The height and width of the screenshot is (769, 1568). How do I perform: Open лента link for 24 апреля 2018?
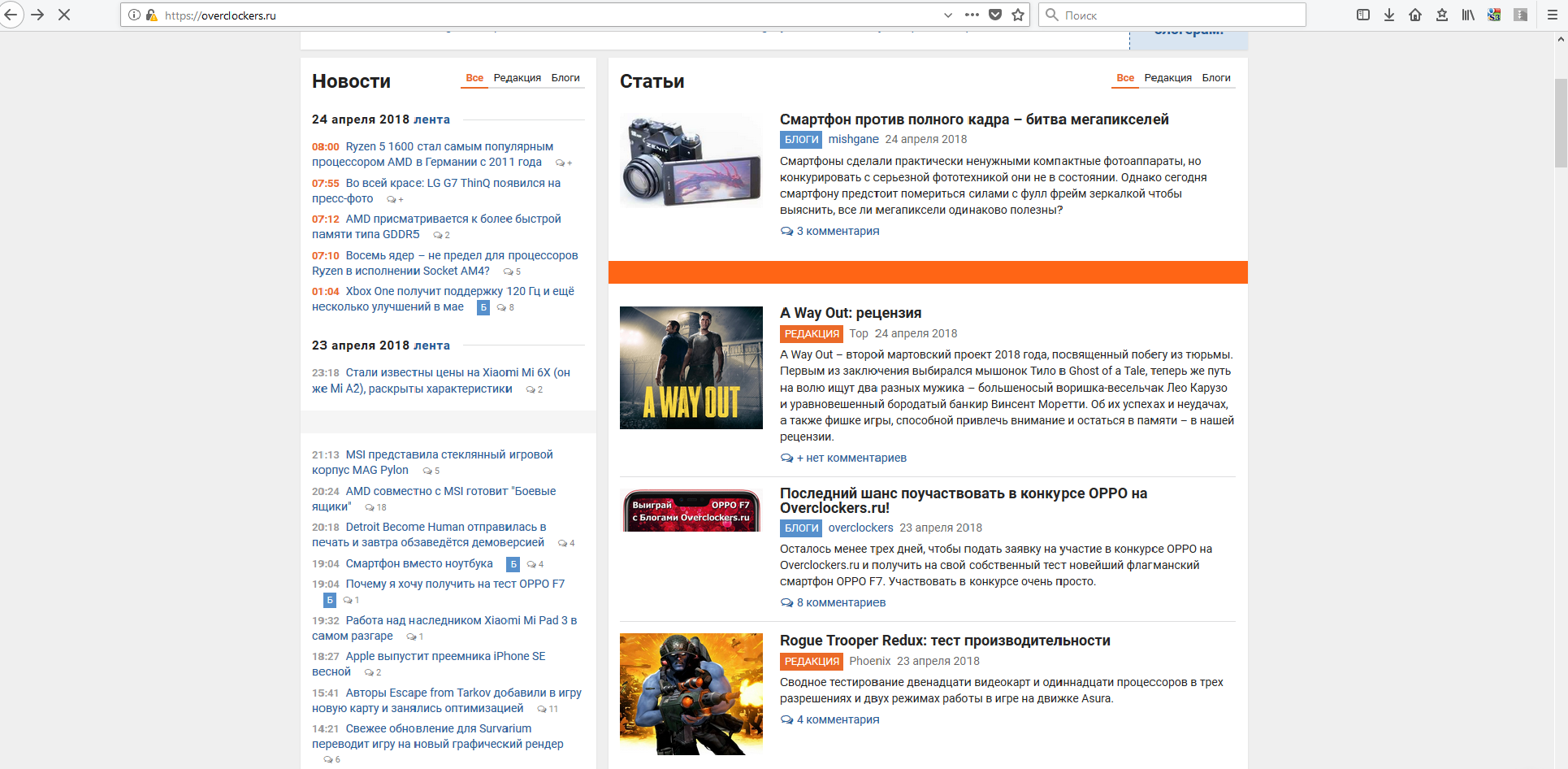431,119
